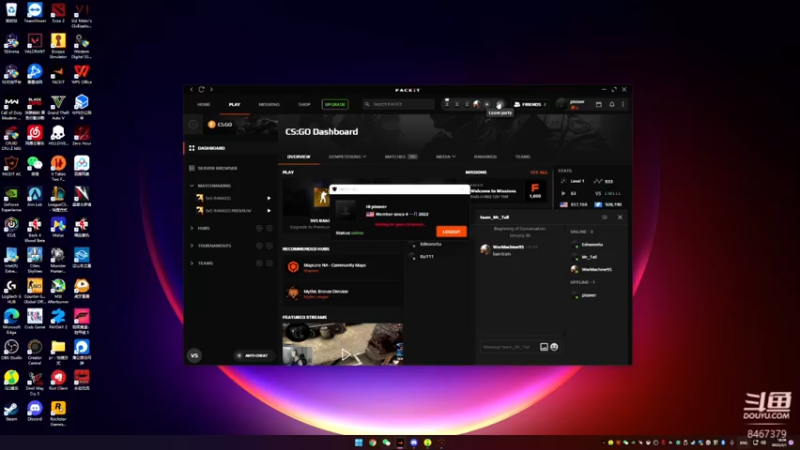Expand the Tournaments section in sidebar

[x=192, y=245]
